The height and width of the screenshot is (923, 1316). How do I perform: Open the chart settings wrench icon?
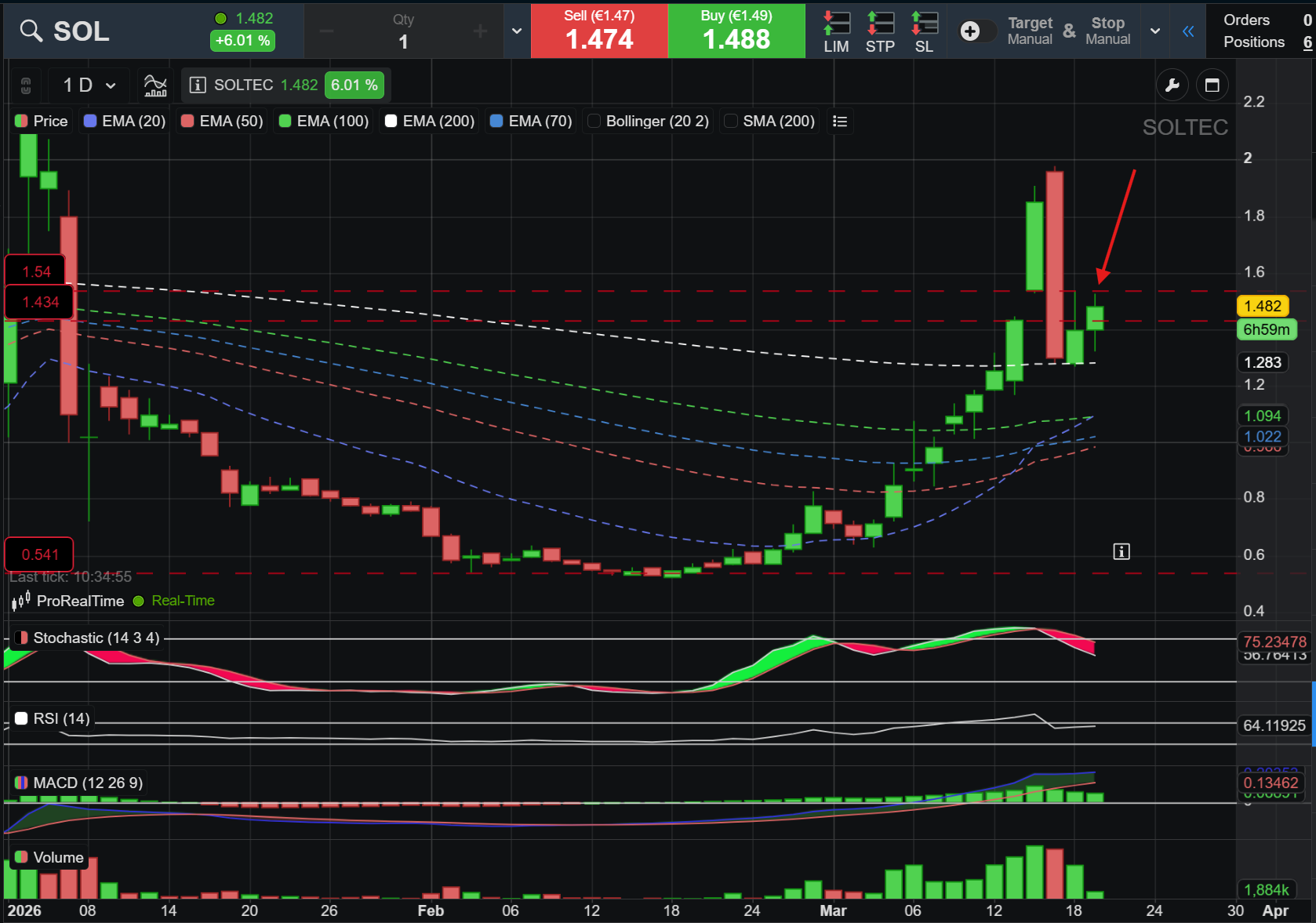point(1172,85)
